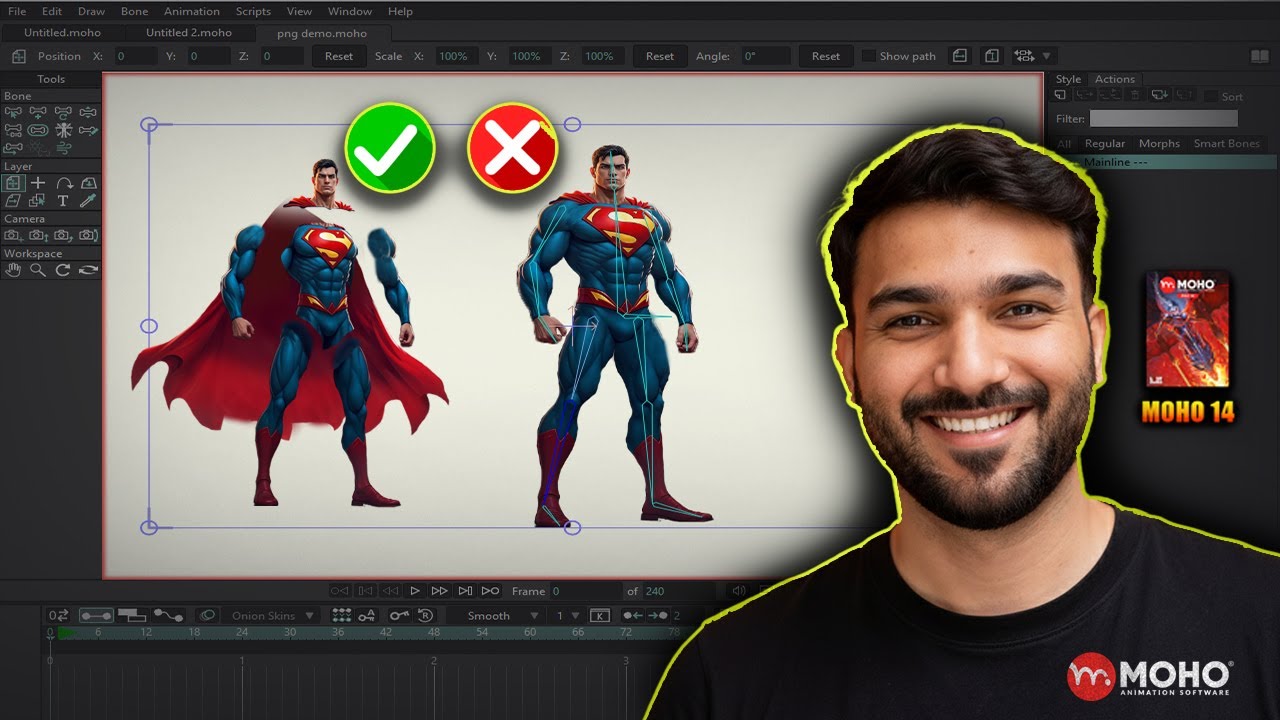Open the documentation book icon
The width and height of the screenshot is (1280, 720).
(x=1258, y=56)
